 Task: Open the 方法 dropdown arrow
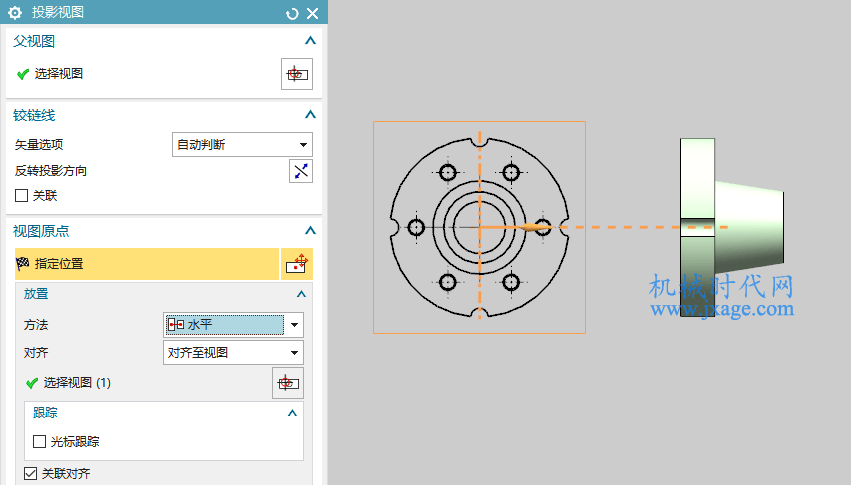294,325
